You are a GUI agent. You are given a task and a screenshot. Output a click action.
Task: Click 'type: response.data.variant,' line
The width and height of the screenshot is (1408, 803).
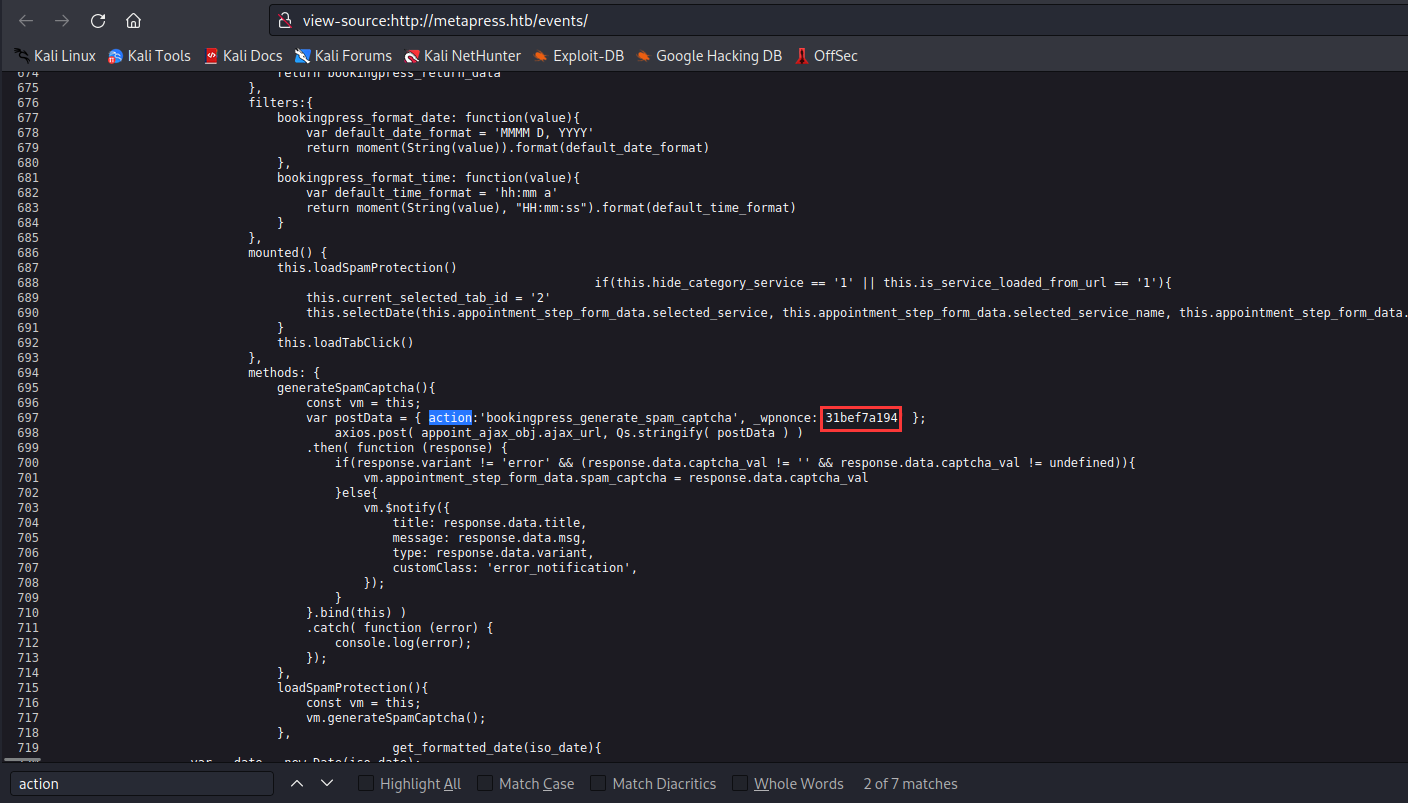click(494, 553)
